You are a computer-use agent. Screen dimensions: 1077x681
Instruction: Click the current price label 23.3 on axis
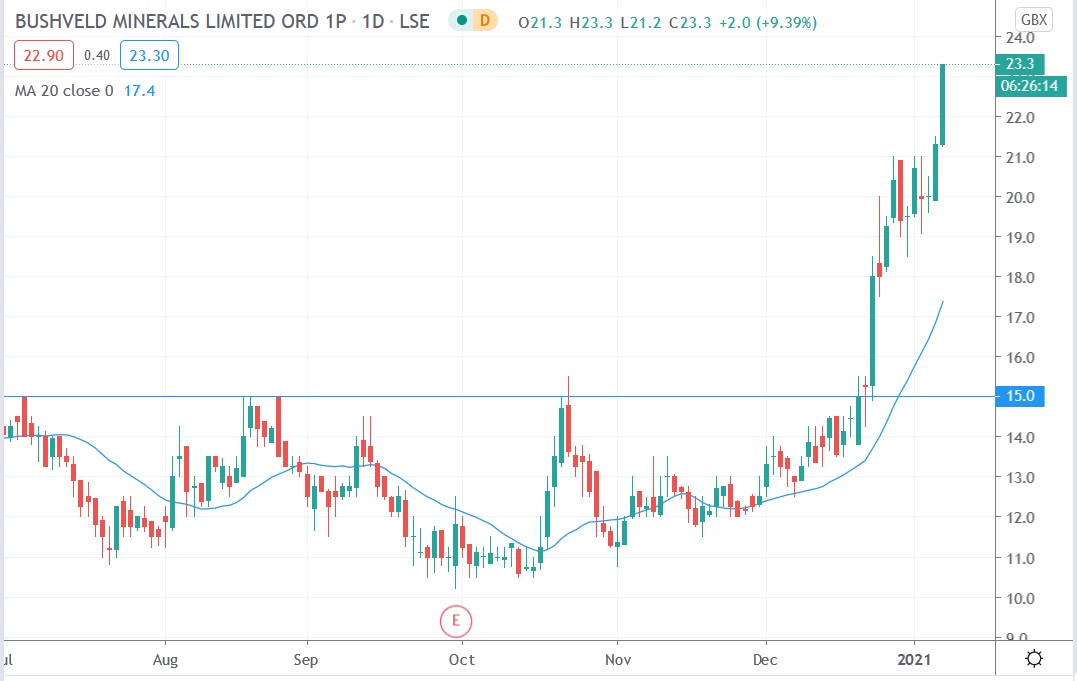click(x=1019, y=64)
